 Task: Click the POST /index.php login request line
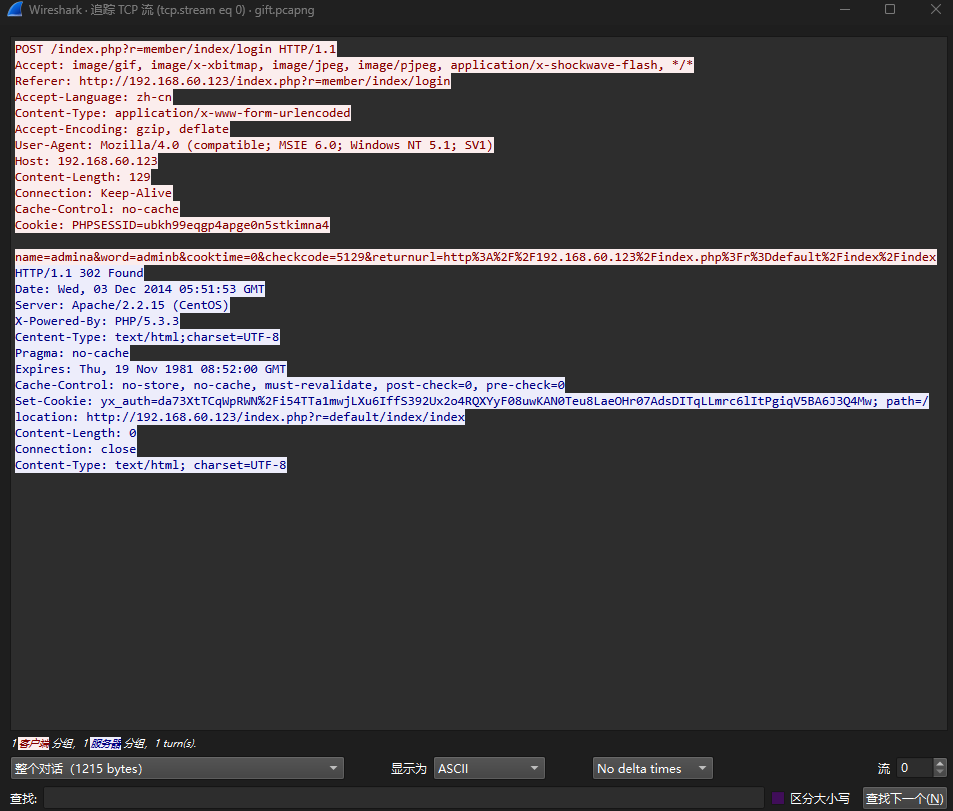176,49
